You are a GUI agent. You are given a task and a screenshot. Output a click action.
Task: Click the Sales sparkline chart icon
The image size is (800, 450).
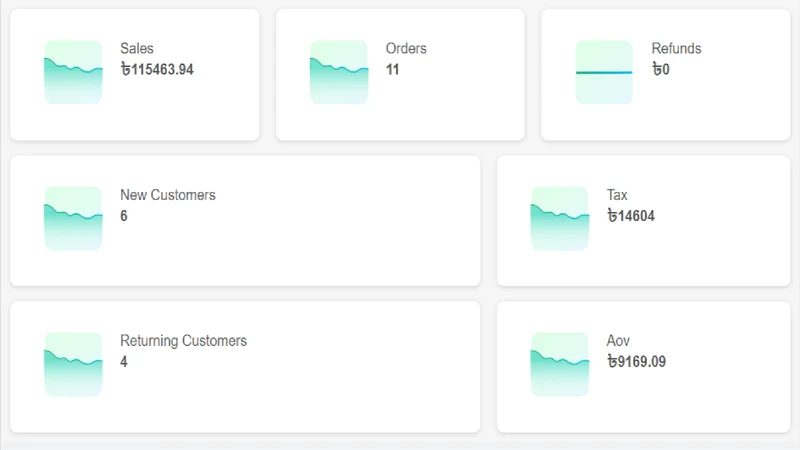[73, 72]
